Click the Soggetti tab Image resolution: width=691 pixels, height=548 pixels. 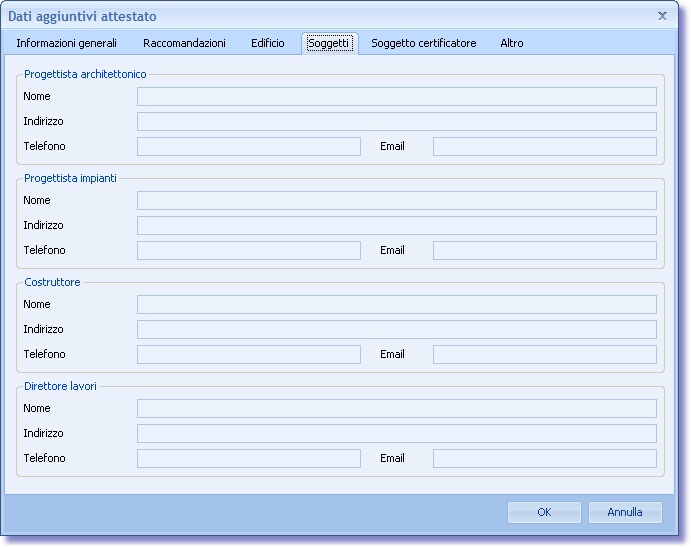330,43
